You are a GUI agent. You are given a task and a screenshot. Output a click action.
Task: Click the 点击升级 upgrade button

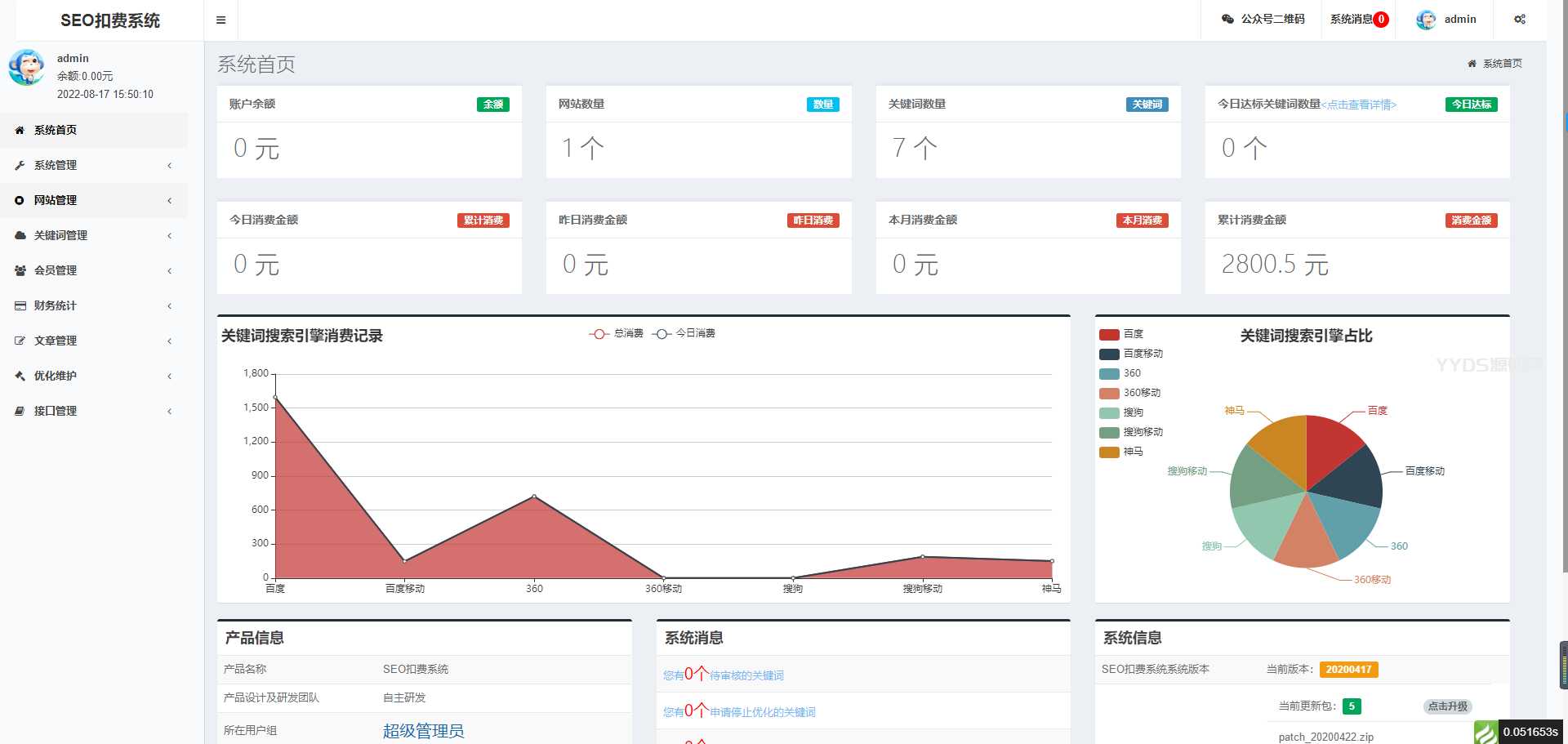point(1447,706)
